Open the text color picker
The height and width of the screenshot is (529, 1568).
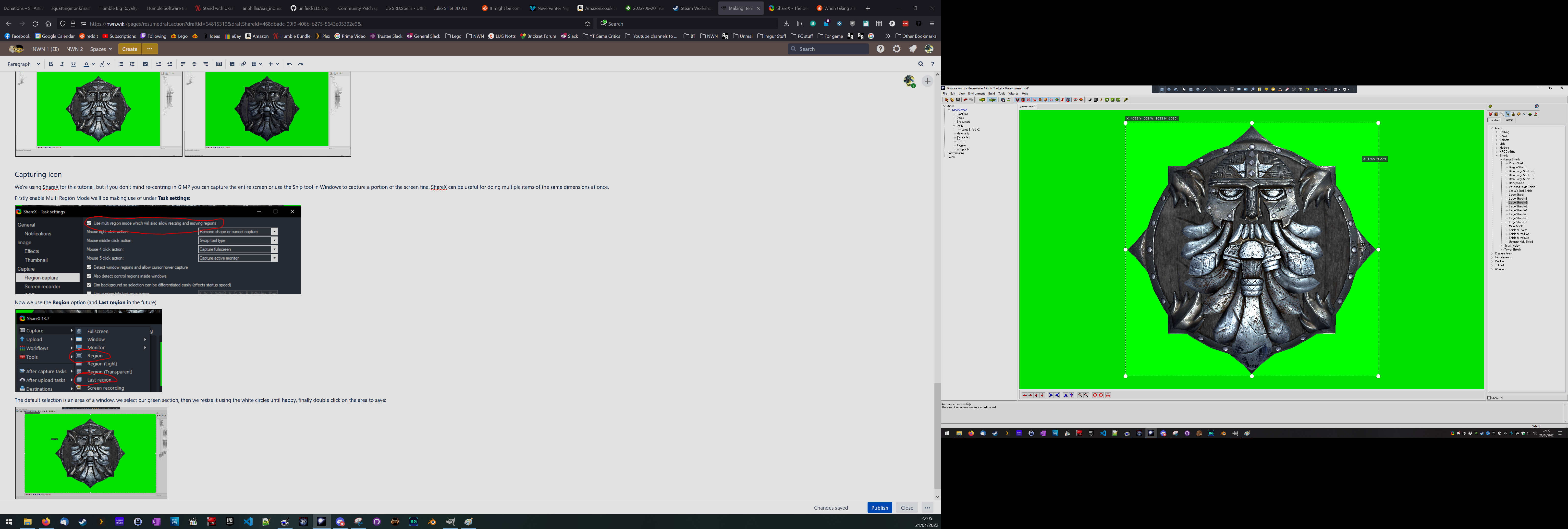coord(89,64)
